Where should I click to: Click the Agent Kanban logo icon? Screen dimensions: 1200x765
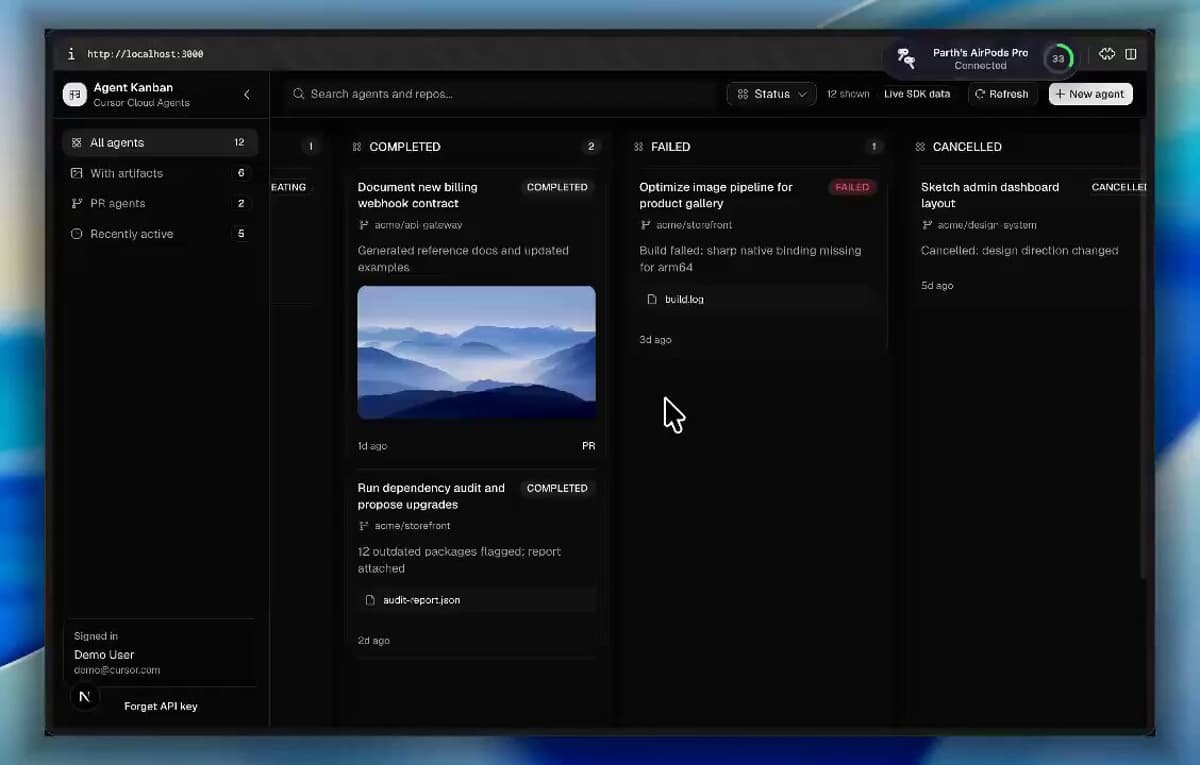coord(75,94)
